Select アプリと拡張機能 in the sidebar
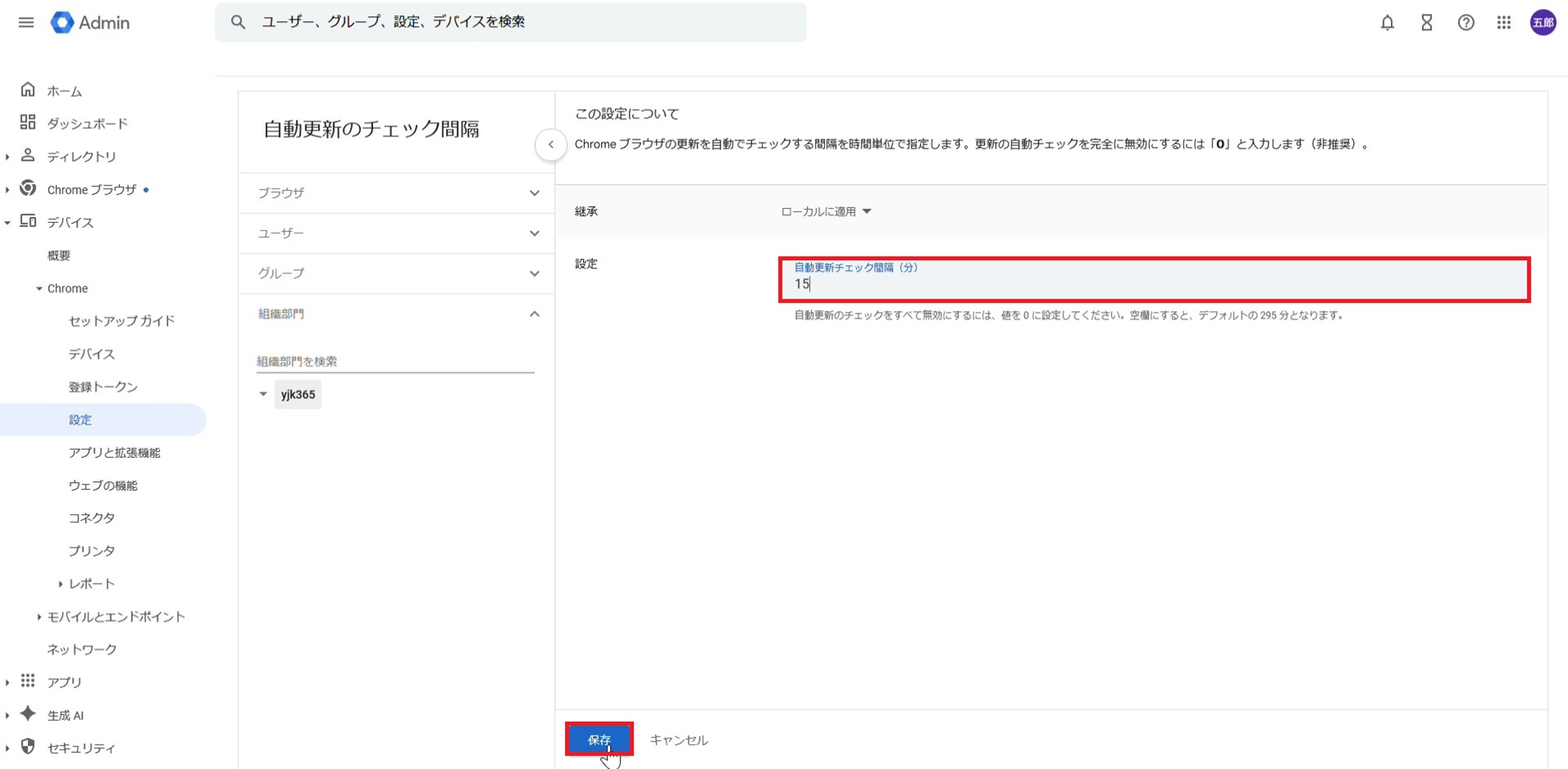The width and height of the screenshot is (1568, 769). coord(114,452)
